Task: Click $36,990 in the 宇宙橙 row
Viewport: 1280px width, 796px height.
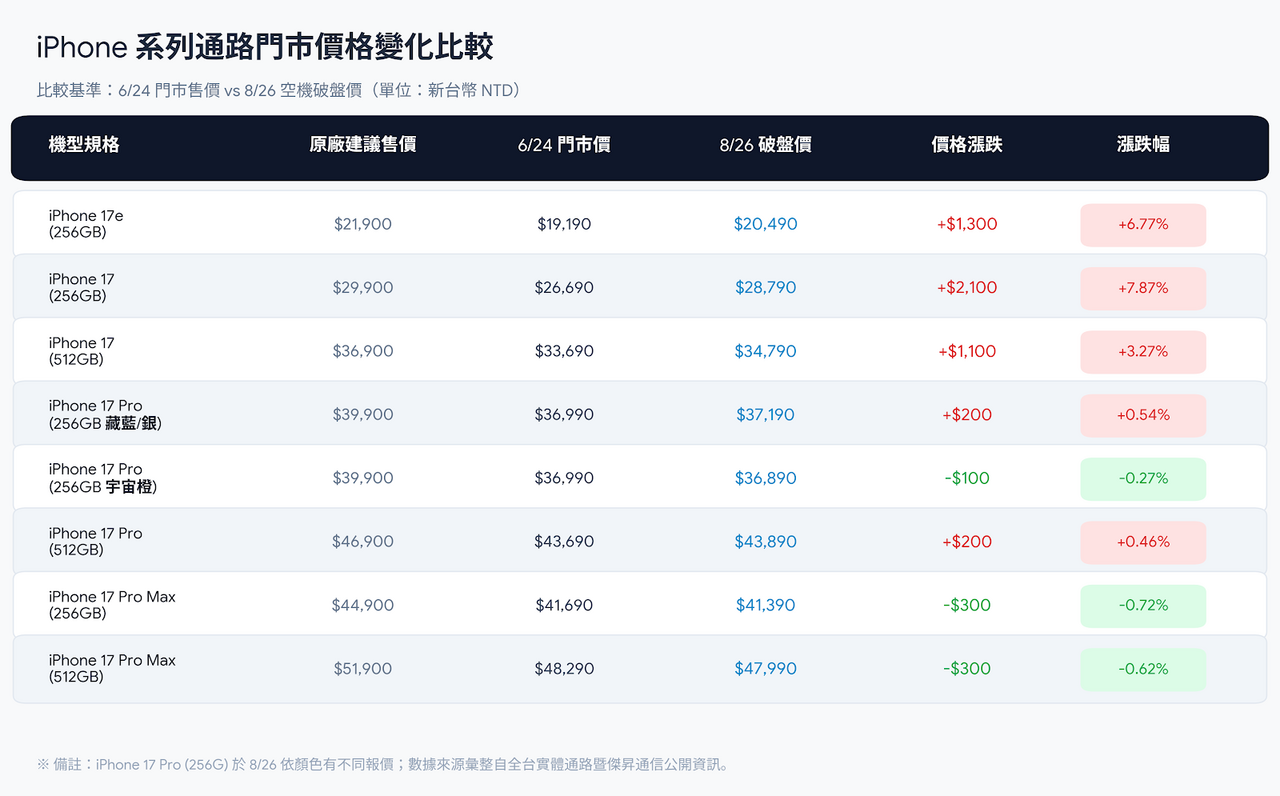Action: 564,478
